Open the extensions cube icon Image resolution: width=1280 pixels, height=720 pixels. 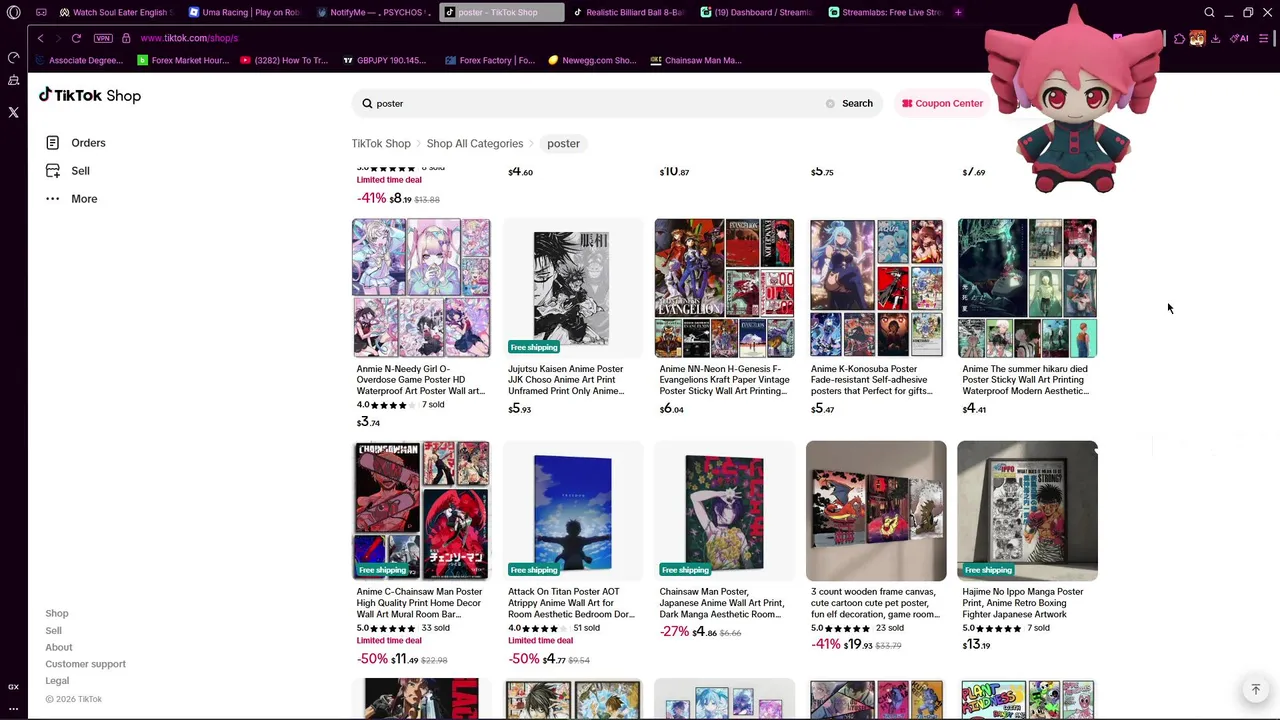coord(1180,38)
